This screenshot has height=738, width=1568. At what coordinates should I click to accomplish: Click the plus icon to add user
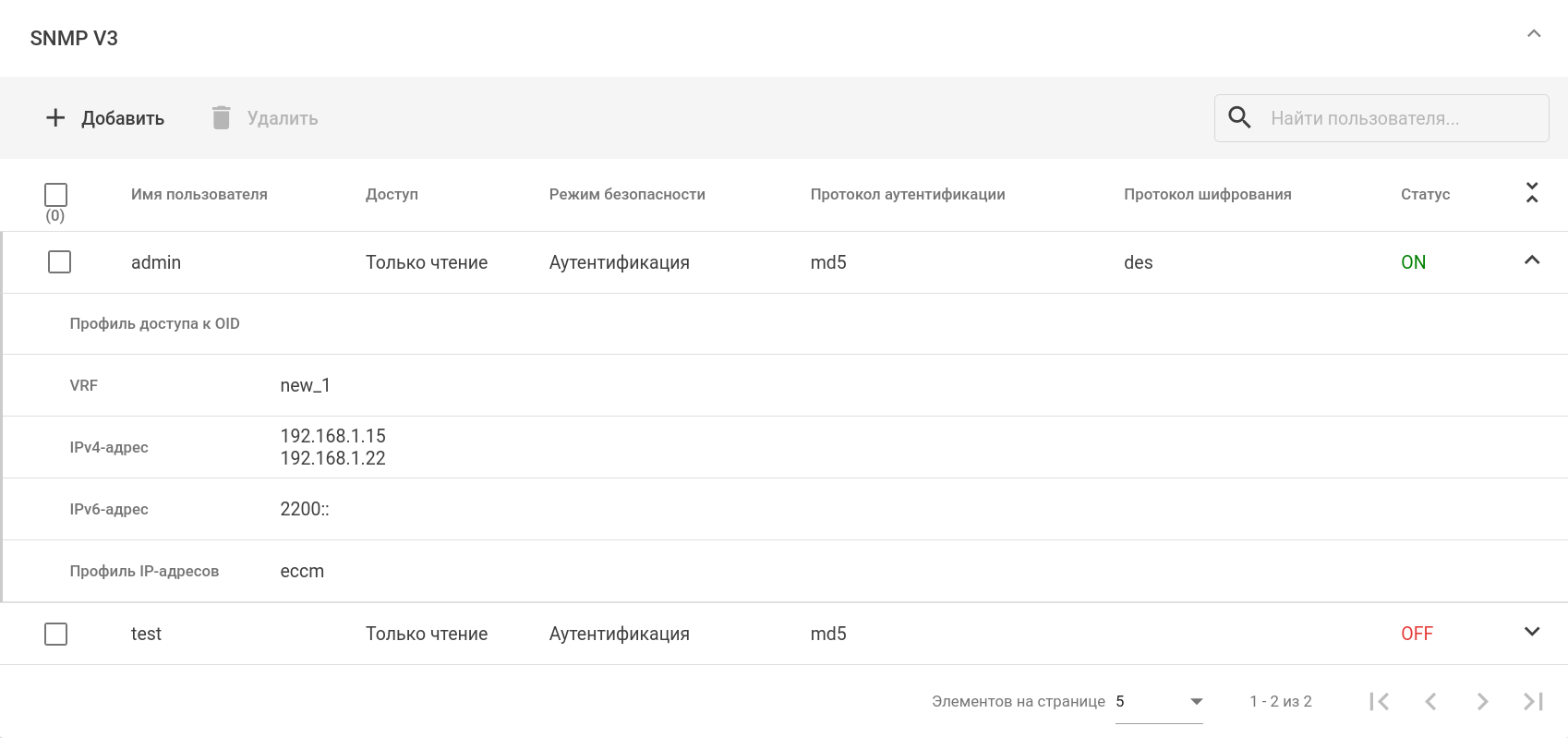(55, 118)
